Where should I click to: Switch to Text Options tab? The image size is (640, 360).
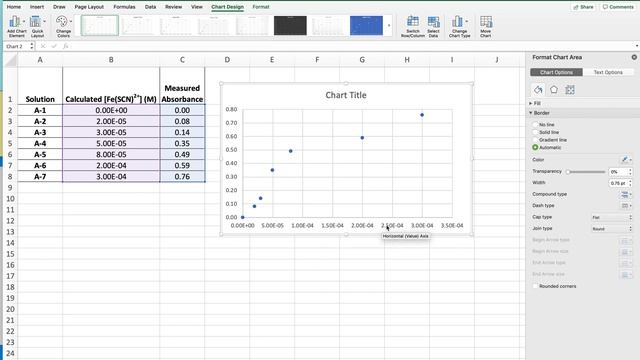point(608,72)
